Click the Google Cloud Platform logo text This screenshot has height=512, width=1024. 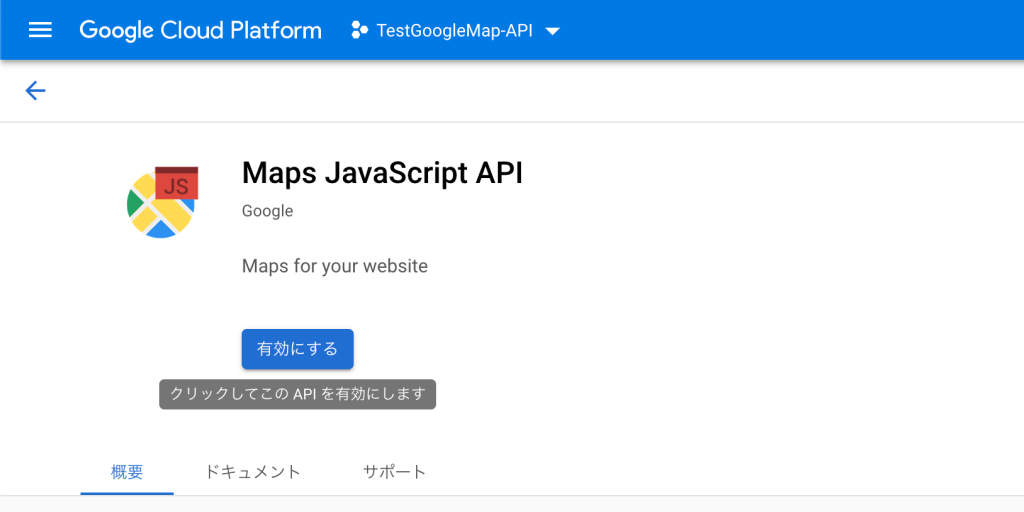[200, 30]
